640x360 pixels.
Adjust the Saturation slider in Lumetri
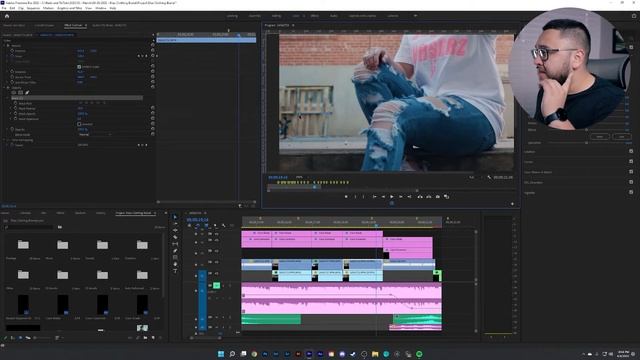[587, 143]
